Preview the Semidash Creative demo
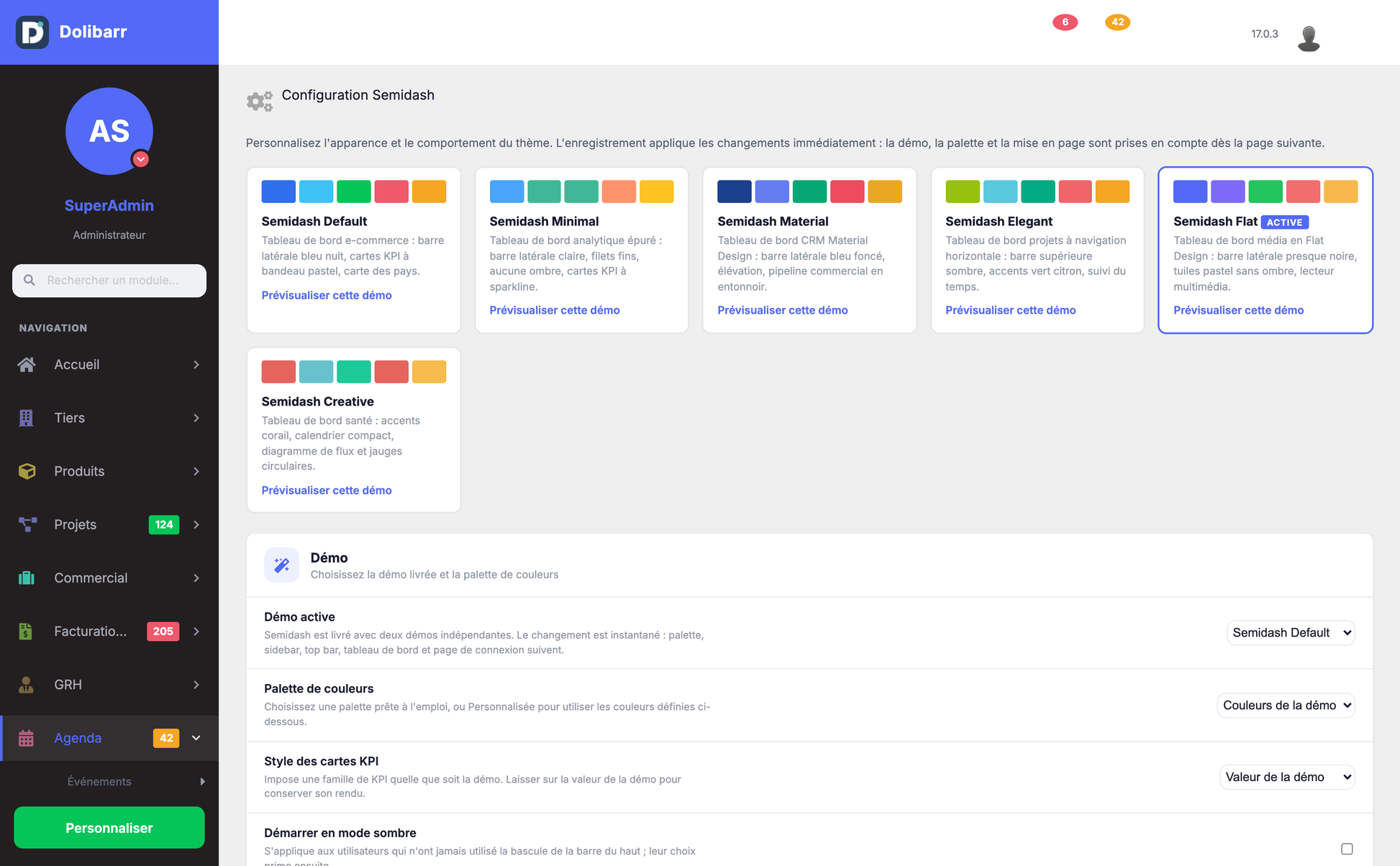 327,490
